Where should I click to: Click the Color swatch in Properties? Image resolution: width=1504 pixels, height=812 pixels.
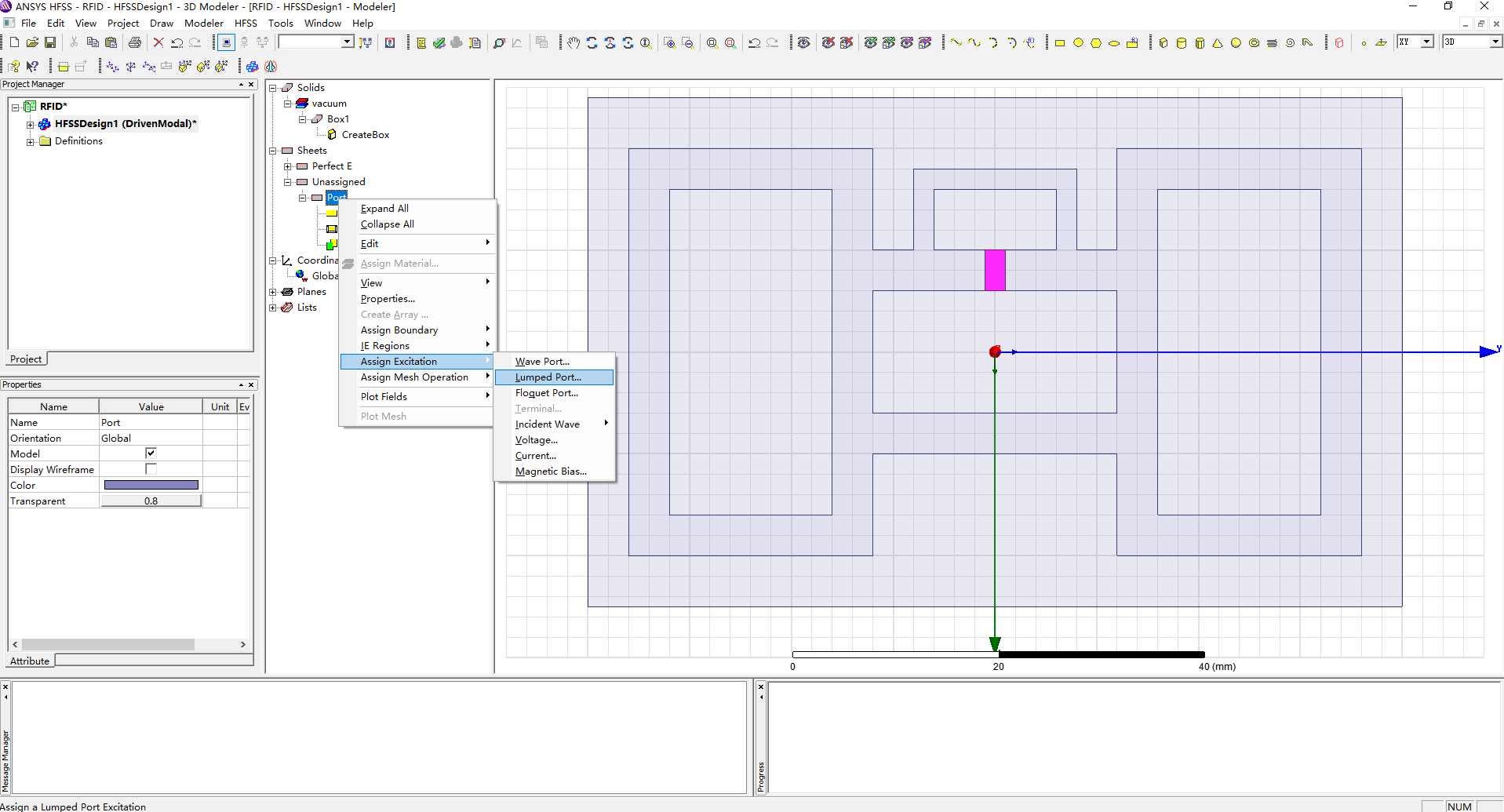(x=151, y=486)
